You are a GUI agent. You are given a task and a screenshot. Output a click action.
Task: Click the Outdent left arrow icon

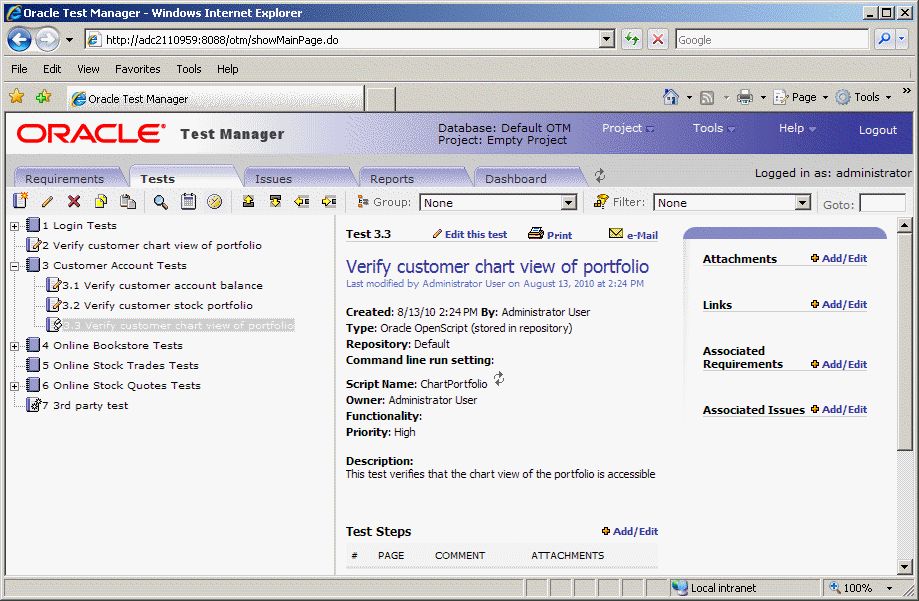coord(302,202)
